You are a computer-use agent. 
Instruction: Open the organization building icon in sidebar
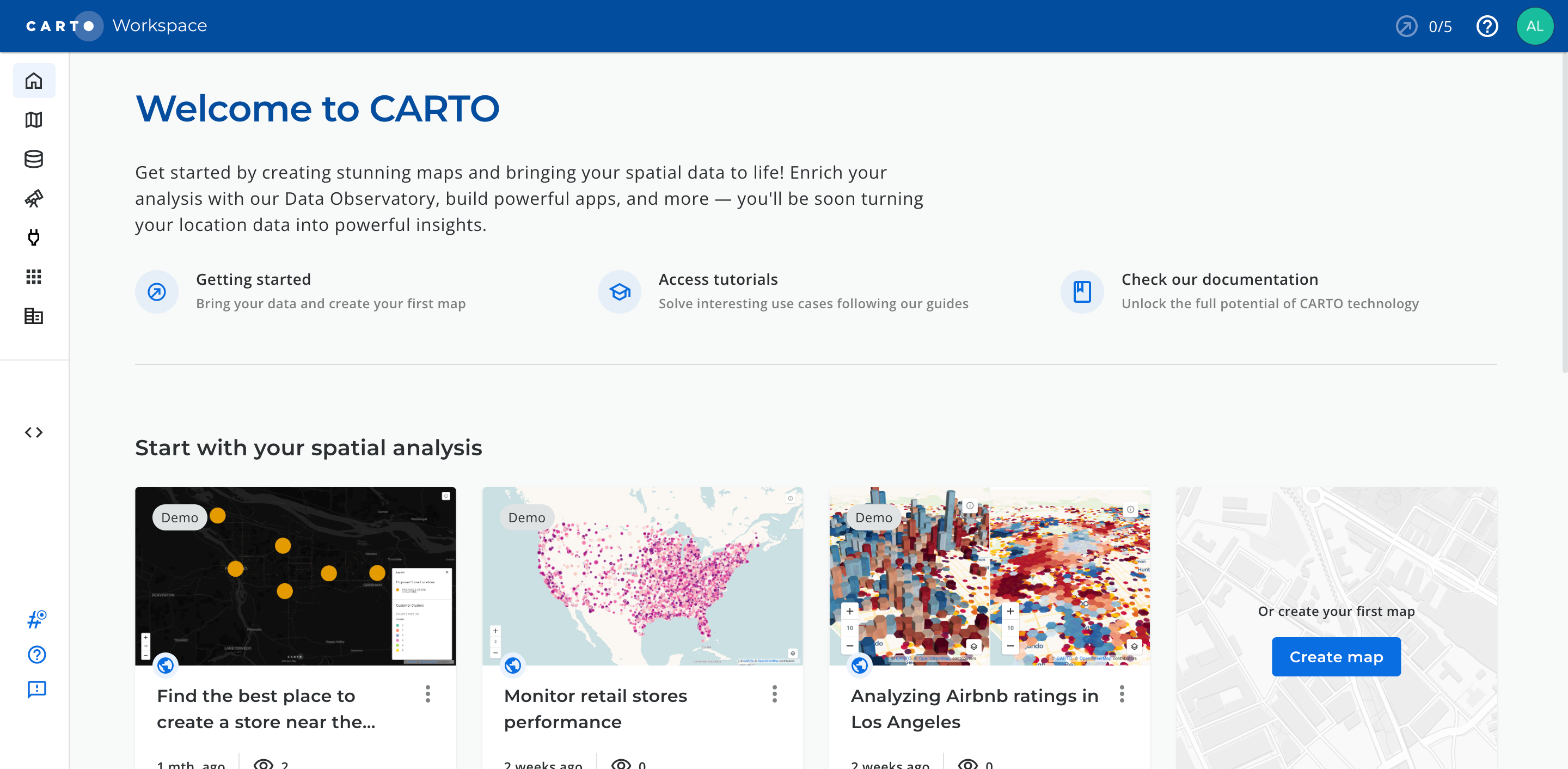tap(34, 316)
